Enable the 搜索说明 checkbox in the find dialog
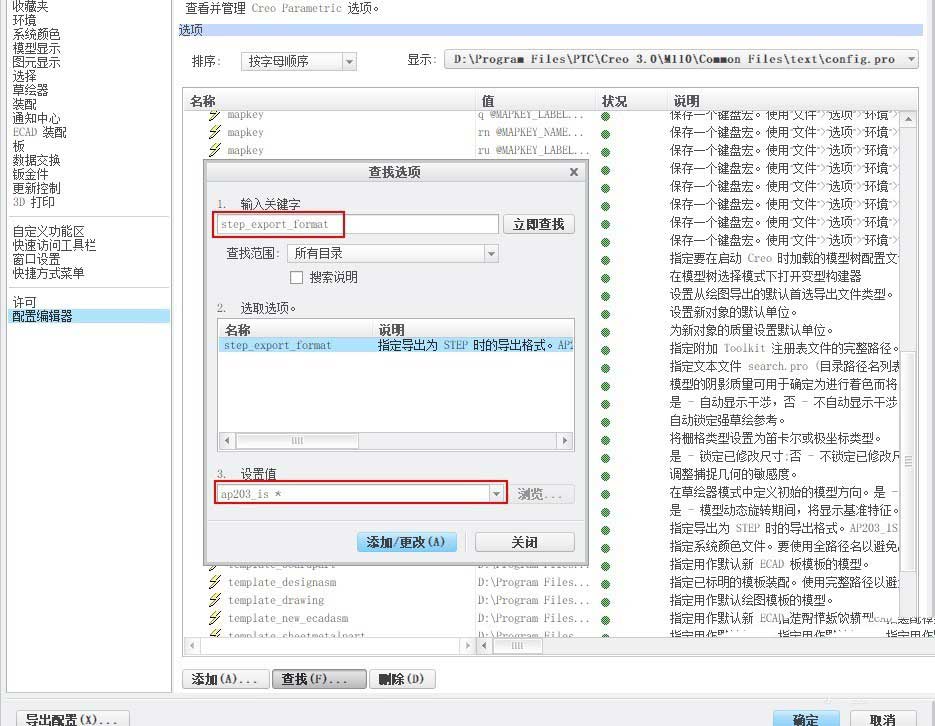The image size is (935, 726). [x=294, y=277]
